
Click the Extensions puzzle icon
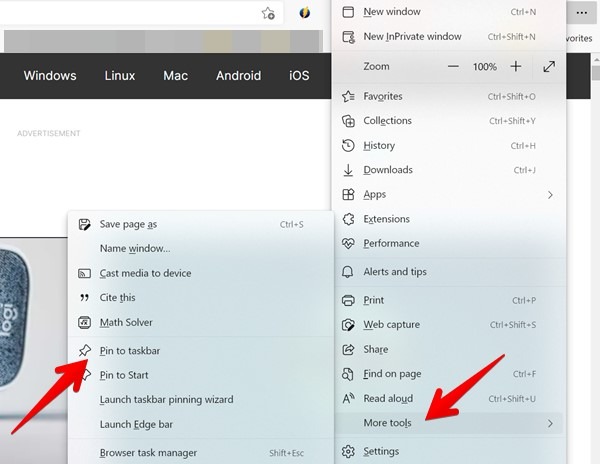click(348, 219)
